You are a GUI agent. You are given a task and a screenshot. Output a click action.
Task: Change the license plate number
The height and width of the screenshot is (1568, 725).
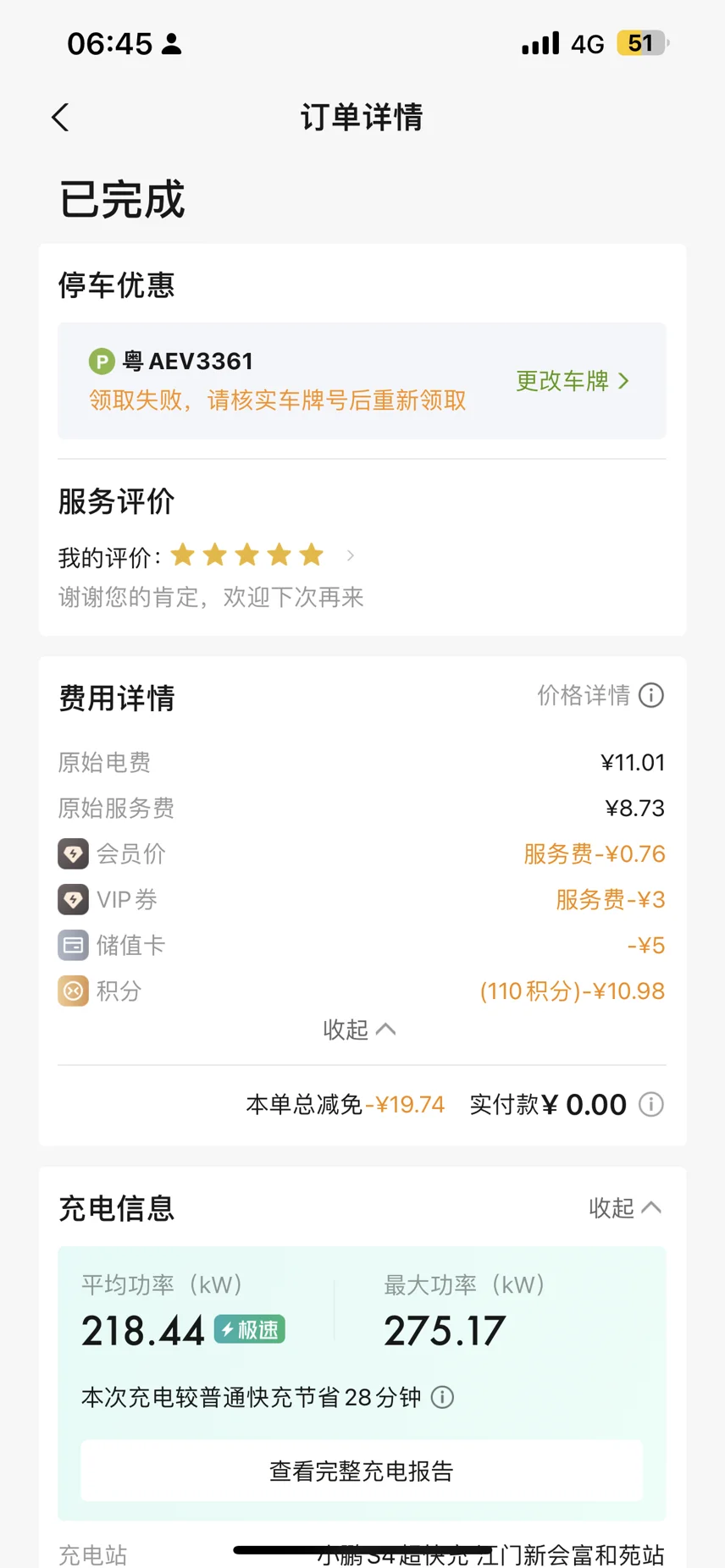573,381
